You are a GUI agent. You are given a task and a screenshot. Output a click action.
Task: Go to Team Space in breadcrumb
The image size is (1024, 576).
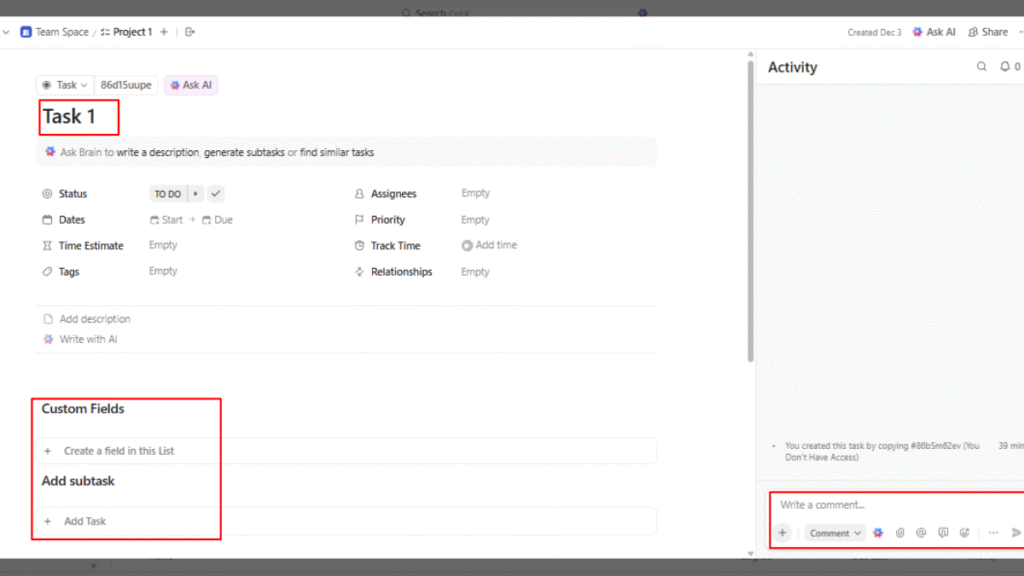point(61,32)
